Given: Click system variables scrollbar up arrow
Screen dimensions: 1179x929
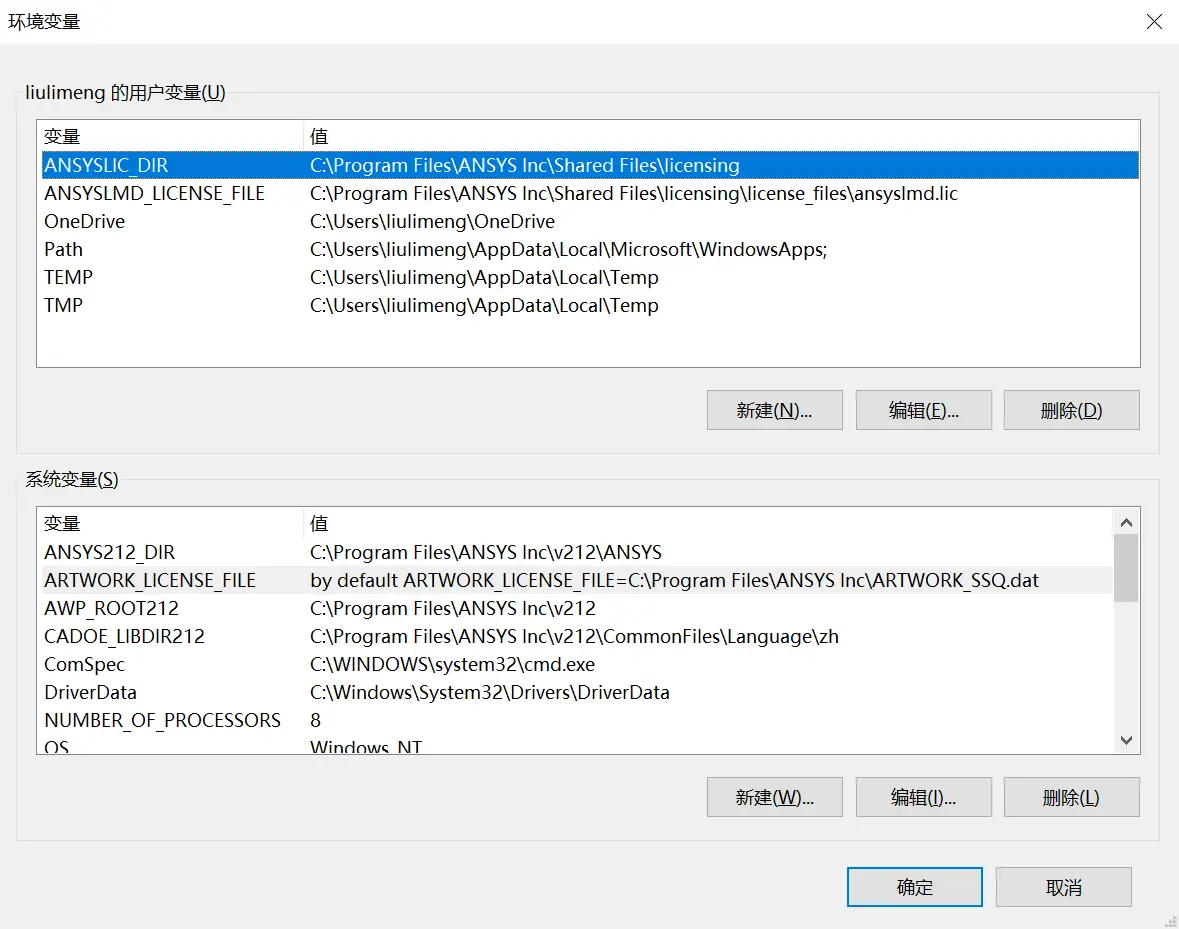Looking at the screenshot, I should [1126, 522].
